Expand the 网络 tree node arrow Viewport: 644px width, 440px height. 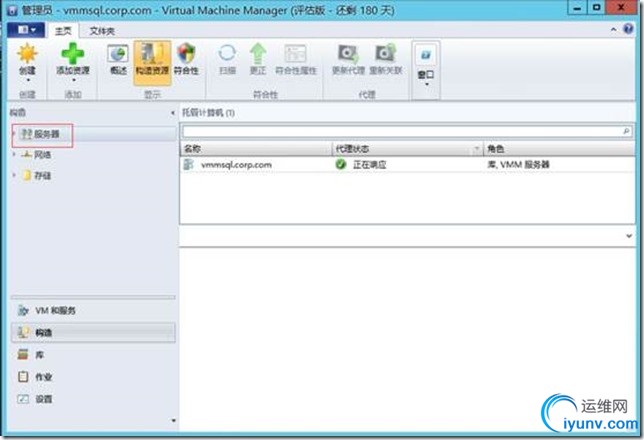[14, 154]
